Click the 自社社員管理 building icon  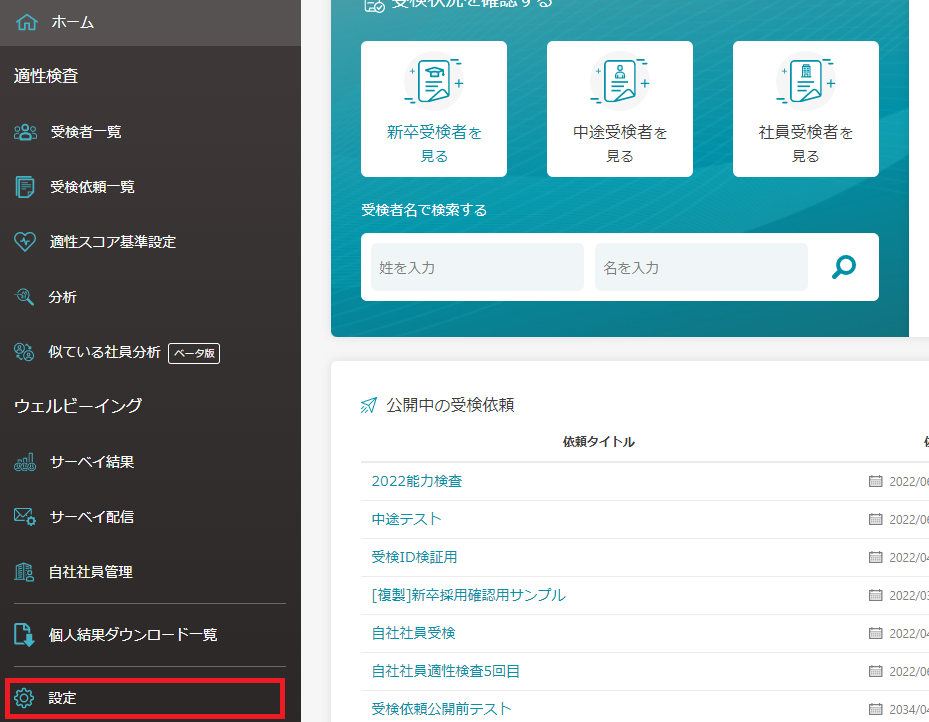click(25, 572)
